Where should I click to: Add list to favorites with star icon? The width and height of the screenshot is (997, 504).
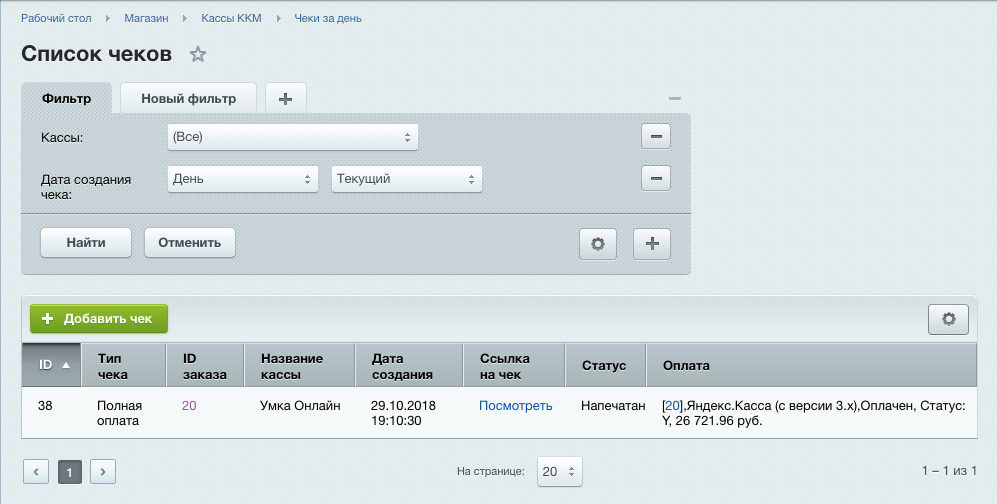tap(198, 55)
